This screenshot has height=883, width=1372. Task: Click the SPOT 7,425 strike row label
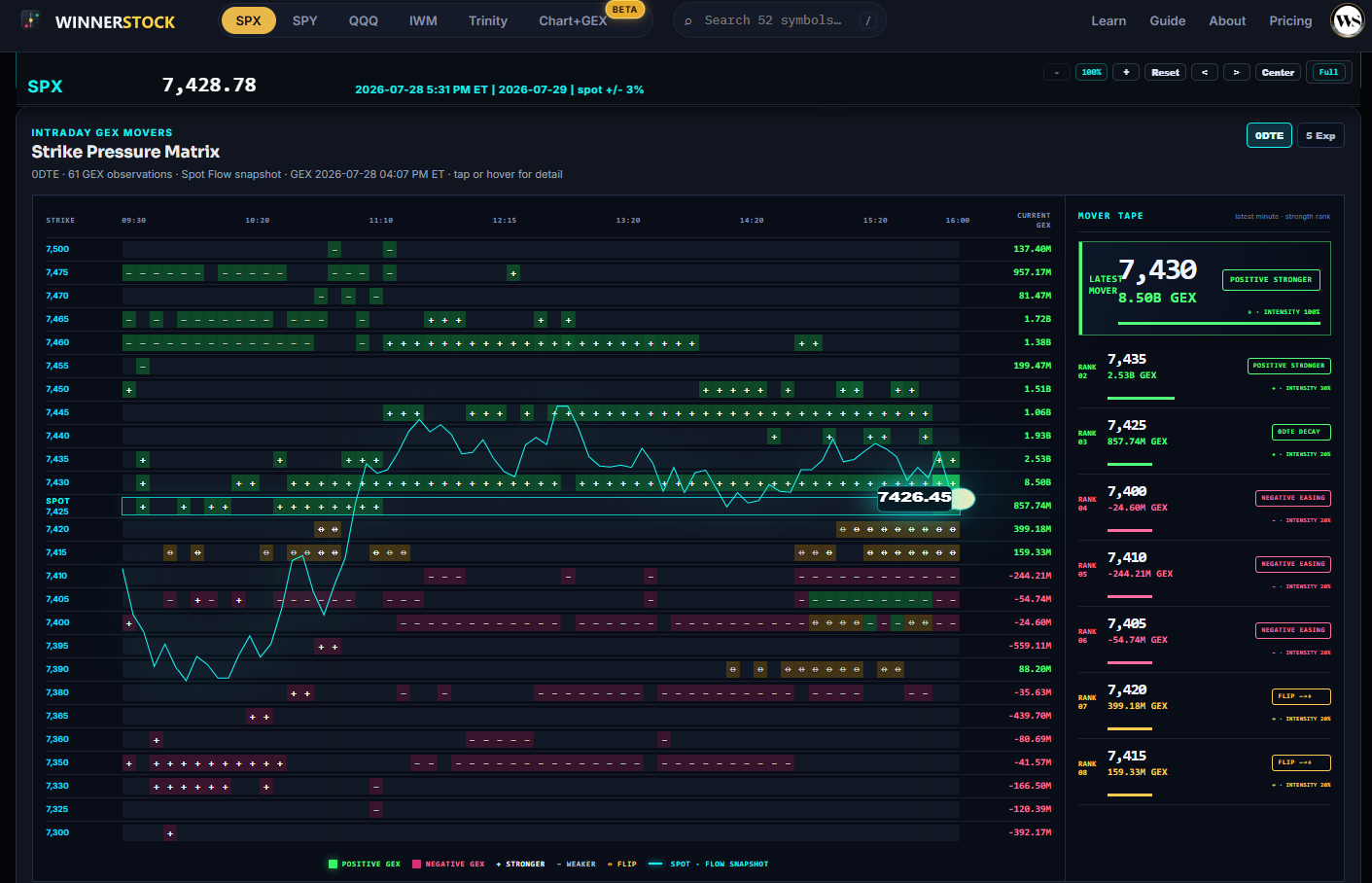[57, 506]
